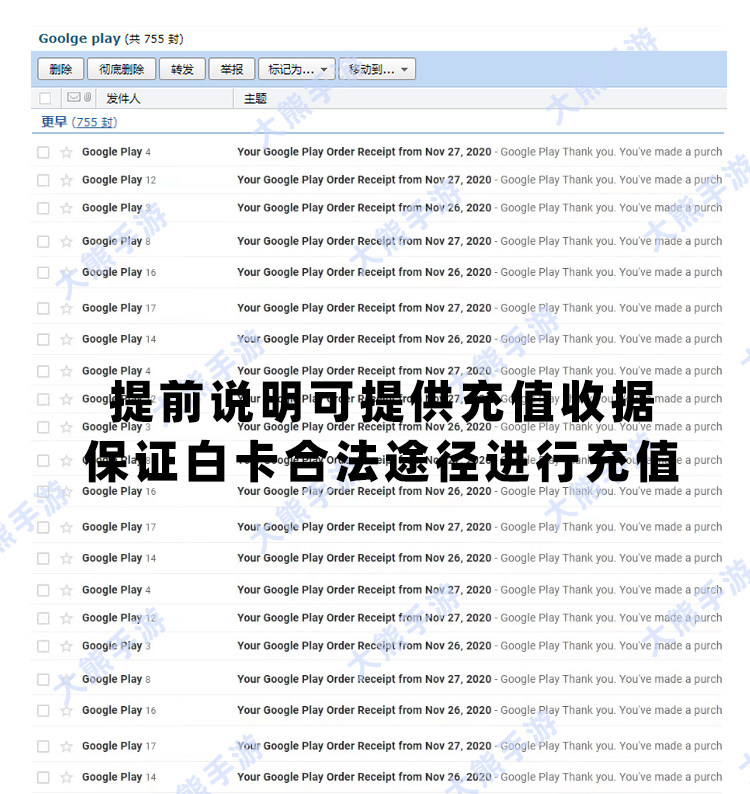The height and width of the screenshot is (794, 750).
Task: Select checkbox of topmost Google Play 16 row
Action: 44,272
